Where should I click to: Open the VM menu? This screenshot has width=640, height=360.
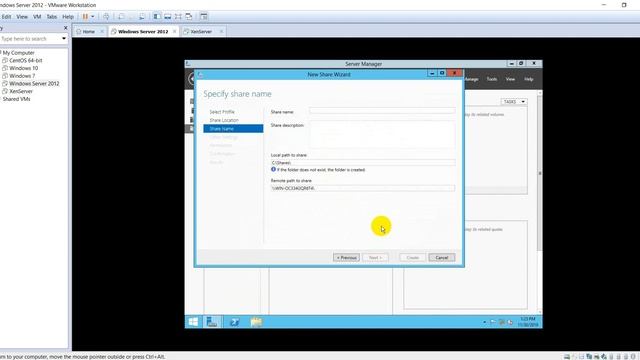(x=37, y=17)
